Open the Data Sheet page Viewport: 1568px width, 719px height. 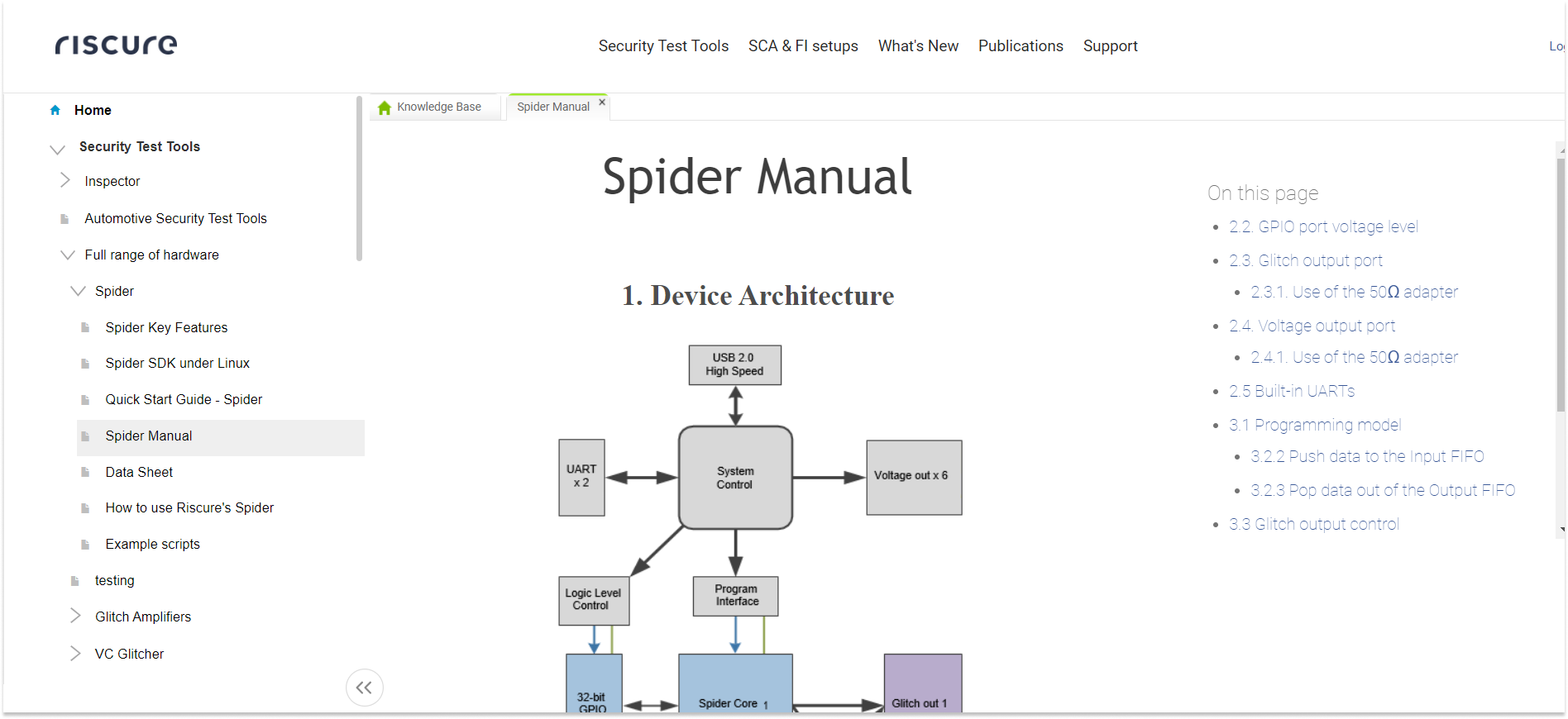click(139, 473)
